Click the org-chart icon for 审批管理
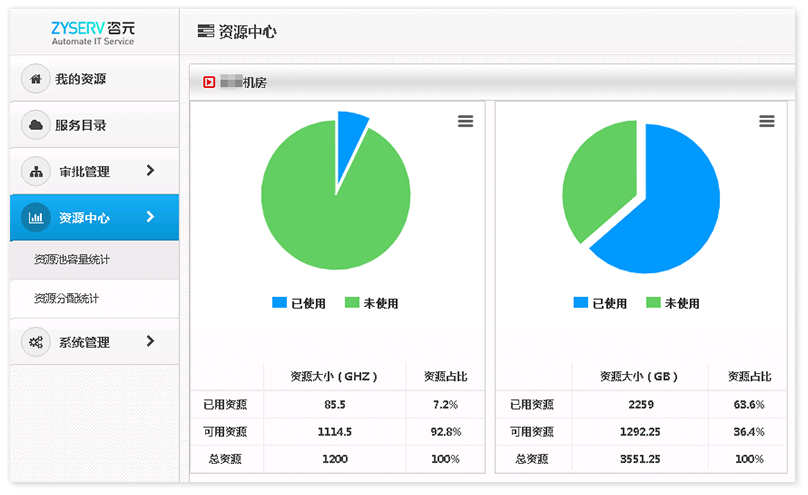Viewport: 808px width, 495px height. point(36,171)
